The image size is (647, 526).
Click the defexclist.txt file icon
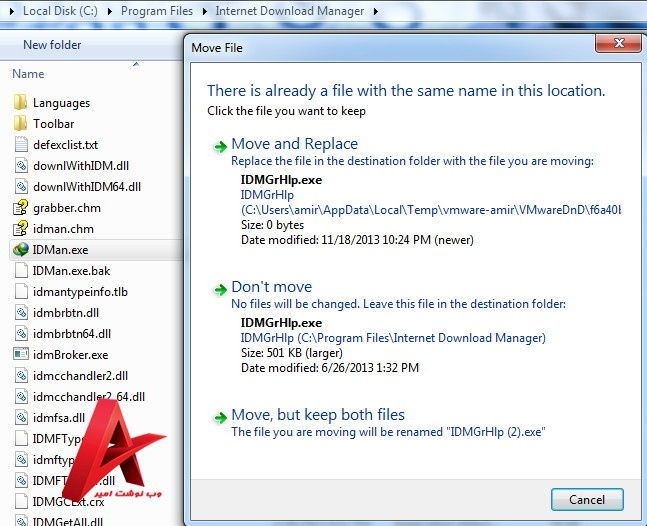[x=21, y=144]
